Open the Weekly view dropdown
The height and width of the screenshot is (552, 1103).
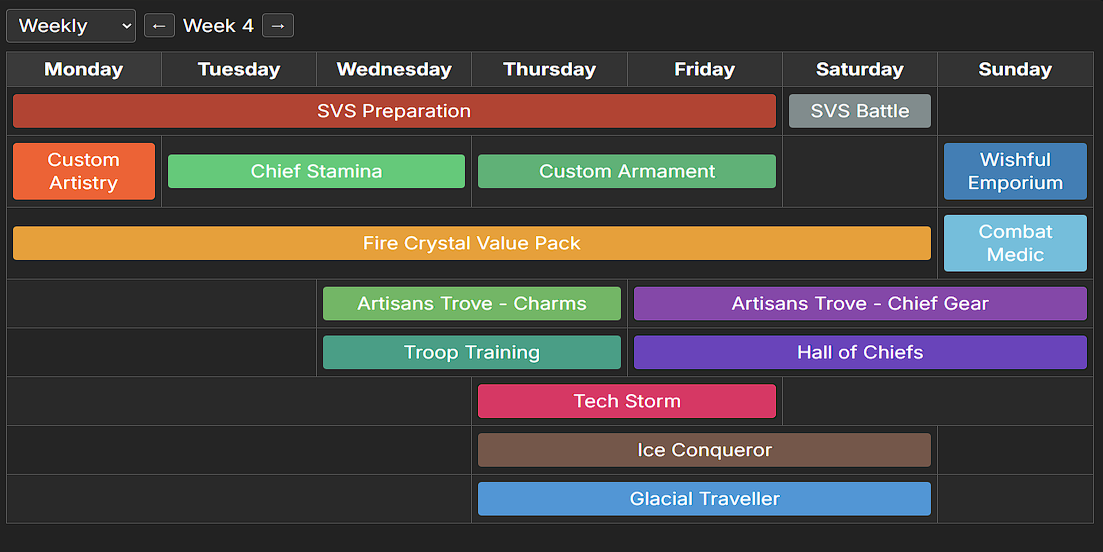(x=70, y=26)
